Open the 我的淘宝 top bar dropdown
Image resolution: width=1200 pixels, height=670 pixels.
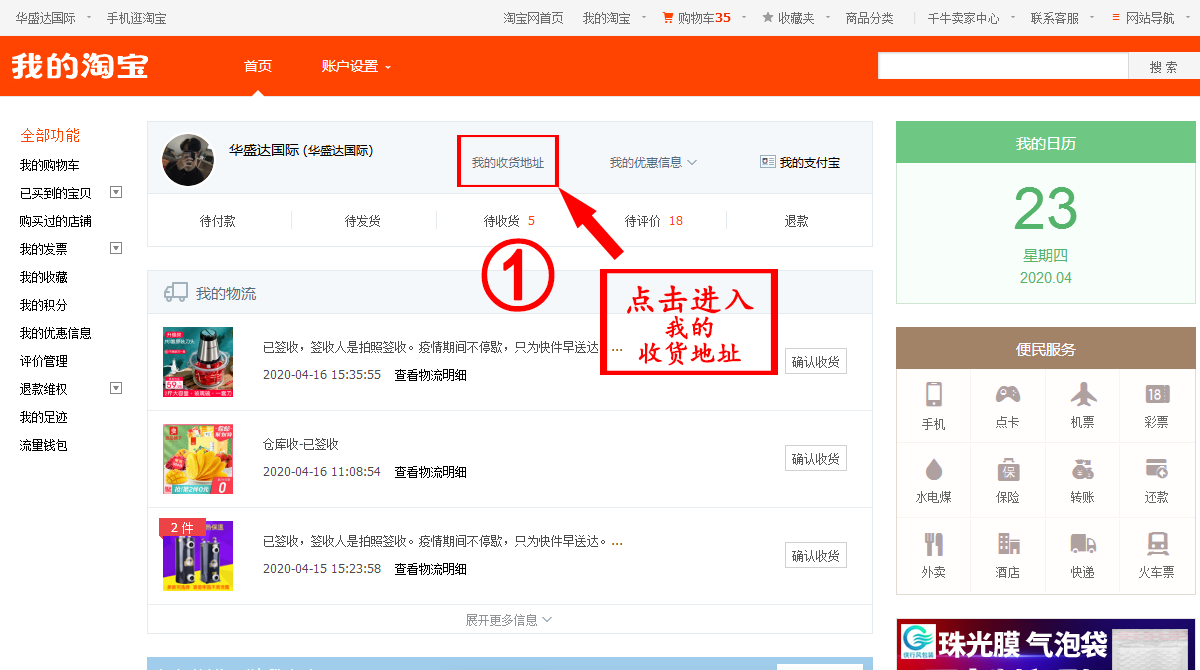(614, 18)
